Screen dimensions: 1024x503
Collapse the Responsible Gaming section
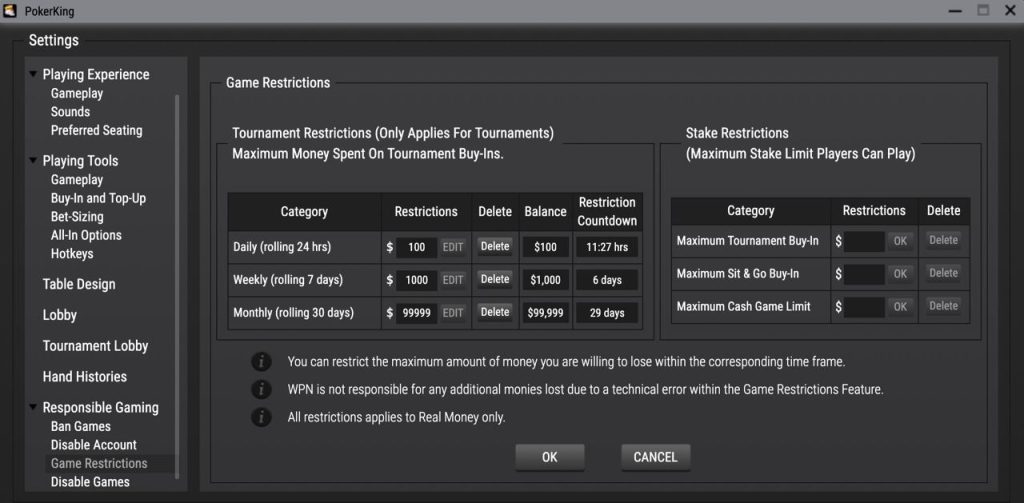pos(33,408)
